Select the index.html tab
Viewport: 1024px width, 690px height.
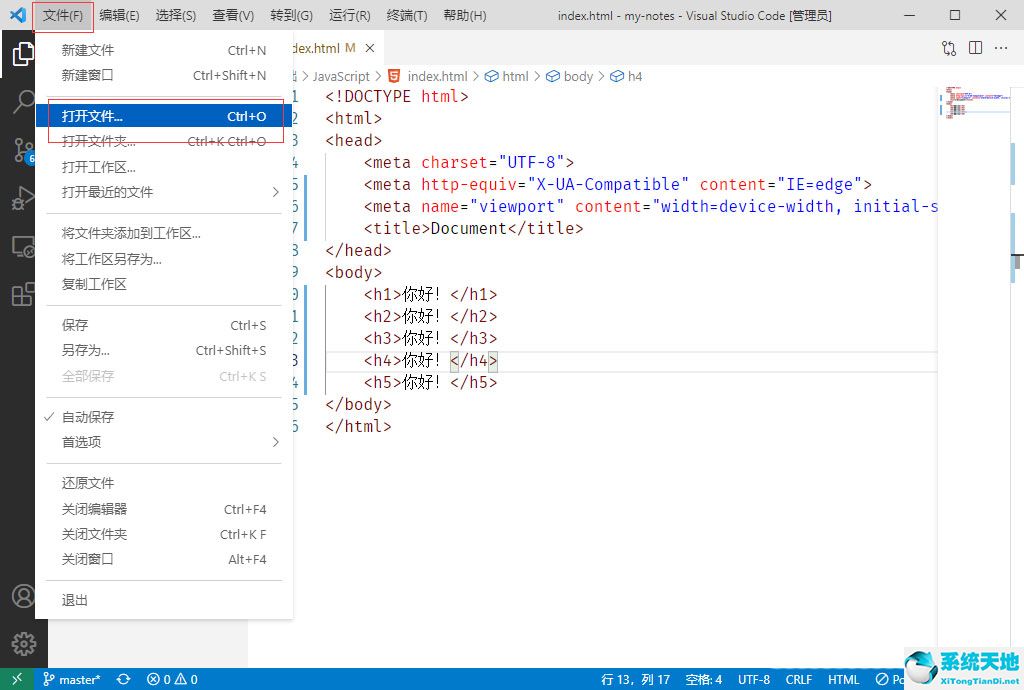pyautogui.click(x=320, y=47)
